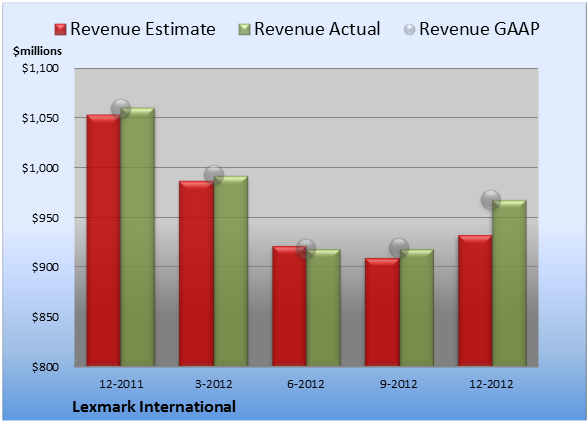588x422 pixels.
Task: Select the Revenue GAAP legend label
Action: [x=479, y=29]
